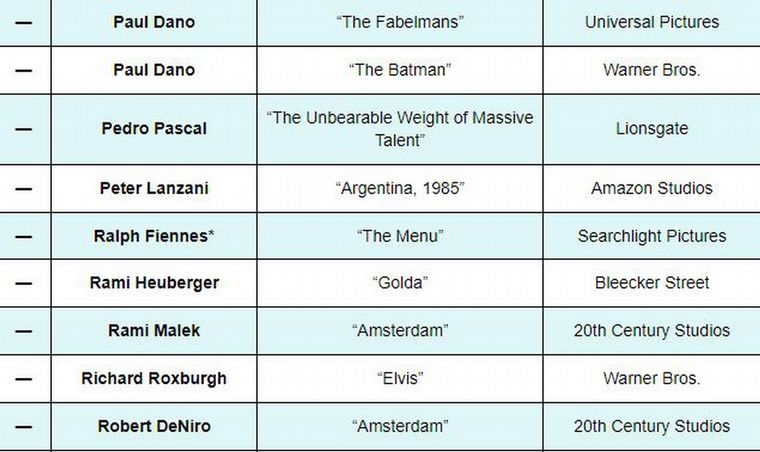Select the Pedro Pascal cell
Viewport: 760px width, 452px height.
point(154,129)
